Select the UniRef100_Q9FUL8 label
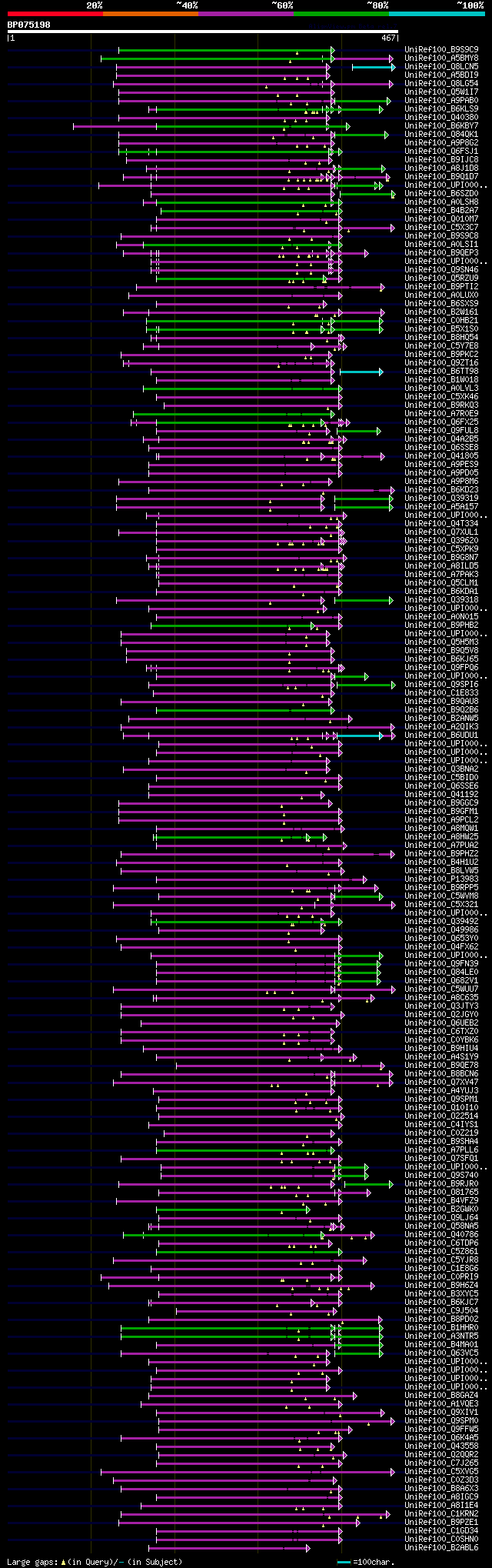Viewport: 492px width, 1568px height. 441,430
